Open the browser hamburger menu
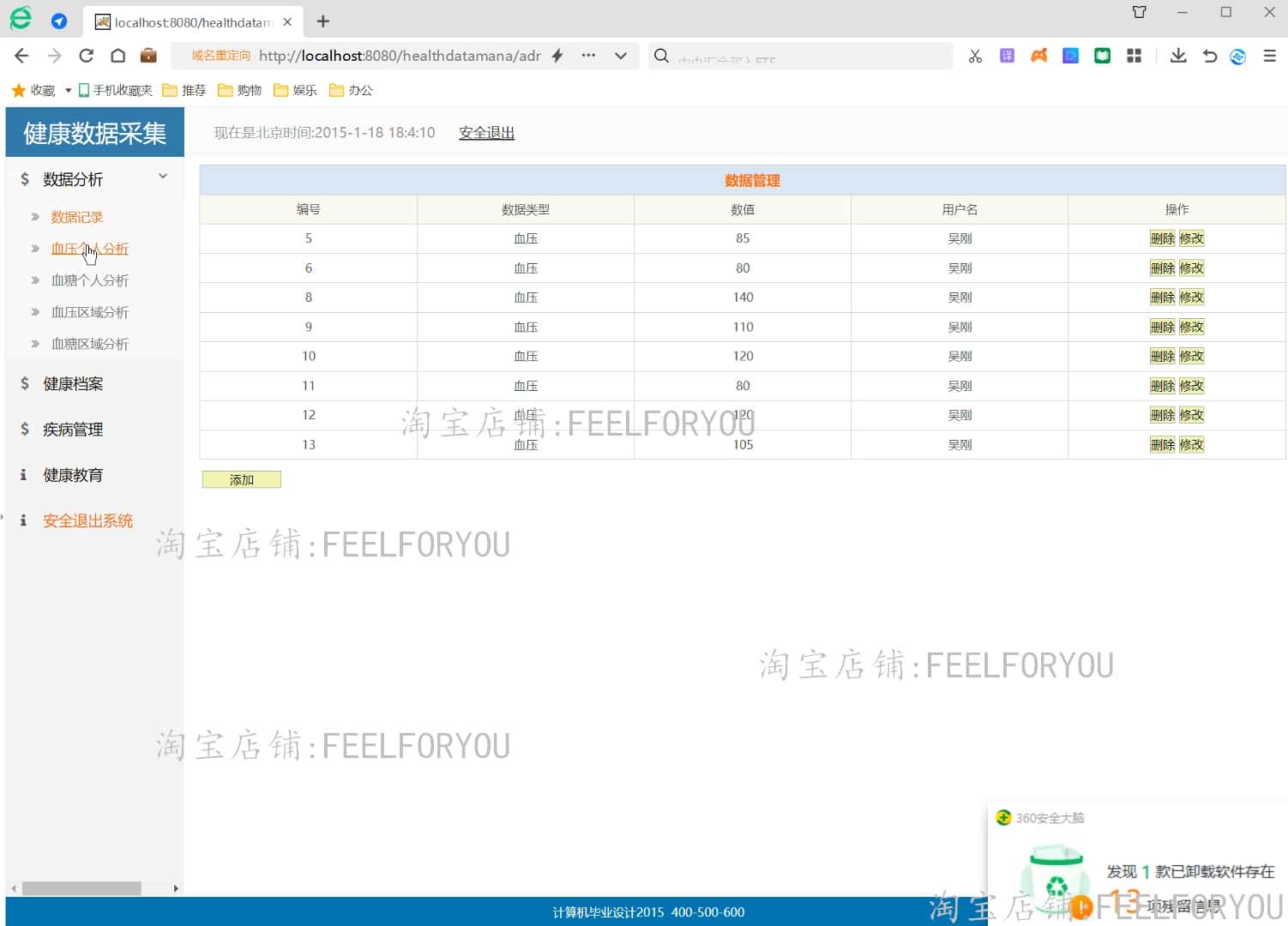Image resolution: width=1288 pixels, height=926 pixels. 1270,56
